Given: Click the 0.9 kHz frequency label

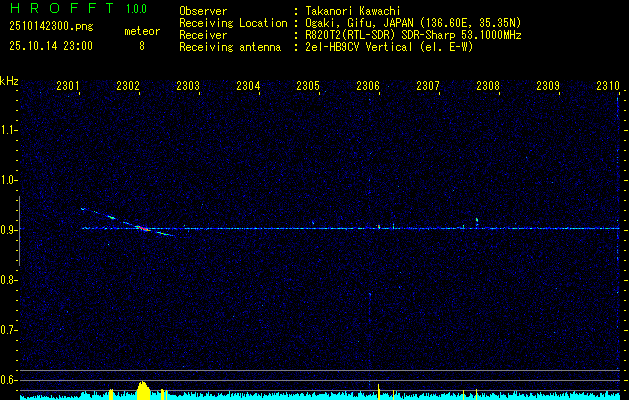Looking at the screenshot, I should [8, 230].
